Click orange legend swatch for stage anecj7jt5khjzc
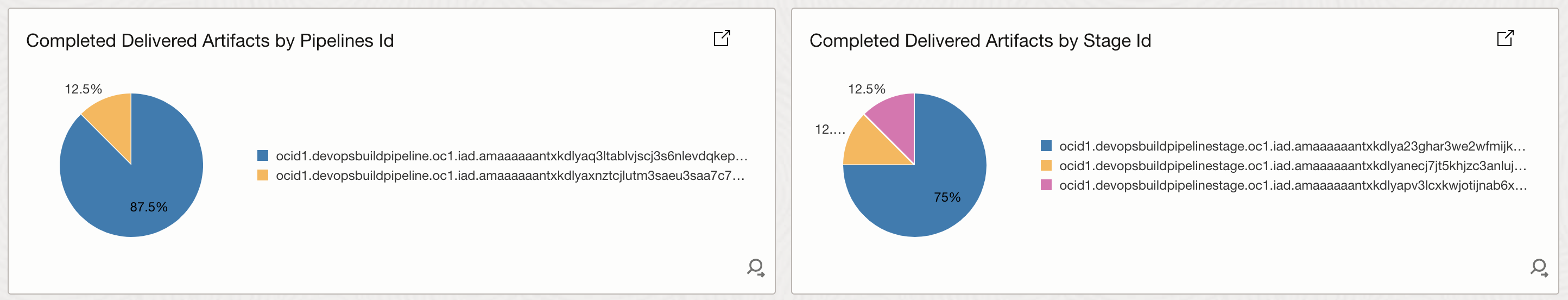The height and width of the screenshot is (300, 1568). 1046,165
